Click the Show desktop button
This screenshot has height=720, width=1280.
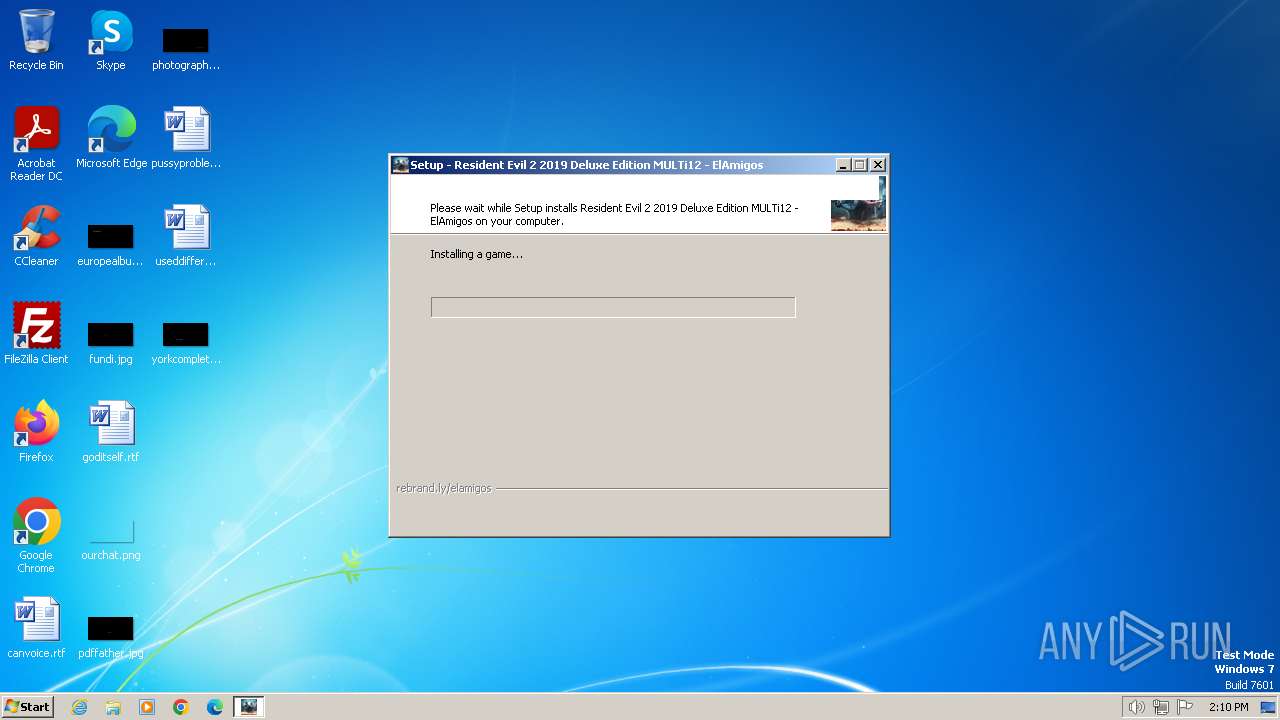coord(1268,707)
